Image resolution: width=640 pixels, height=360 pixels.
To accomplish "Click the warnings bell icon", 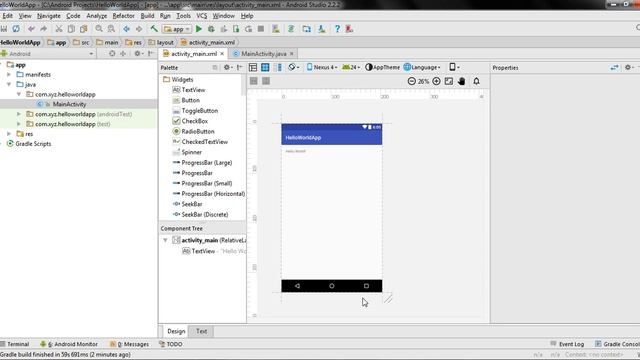I will (476, 81).
